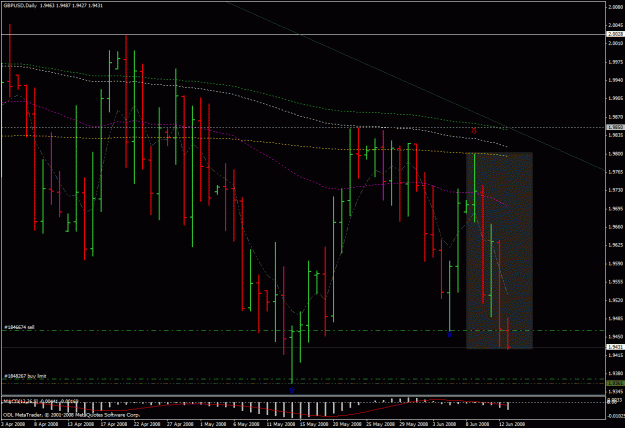Select the solid white horizontal line at 2.0028

[303, 35]
